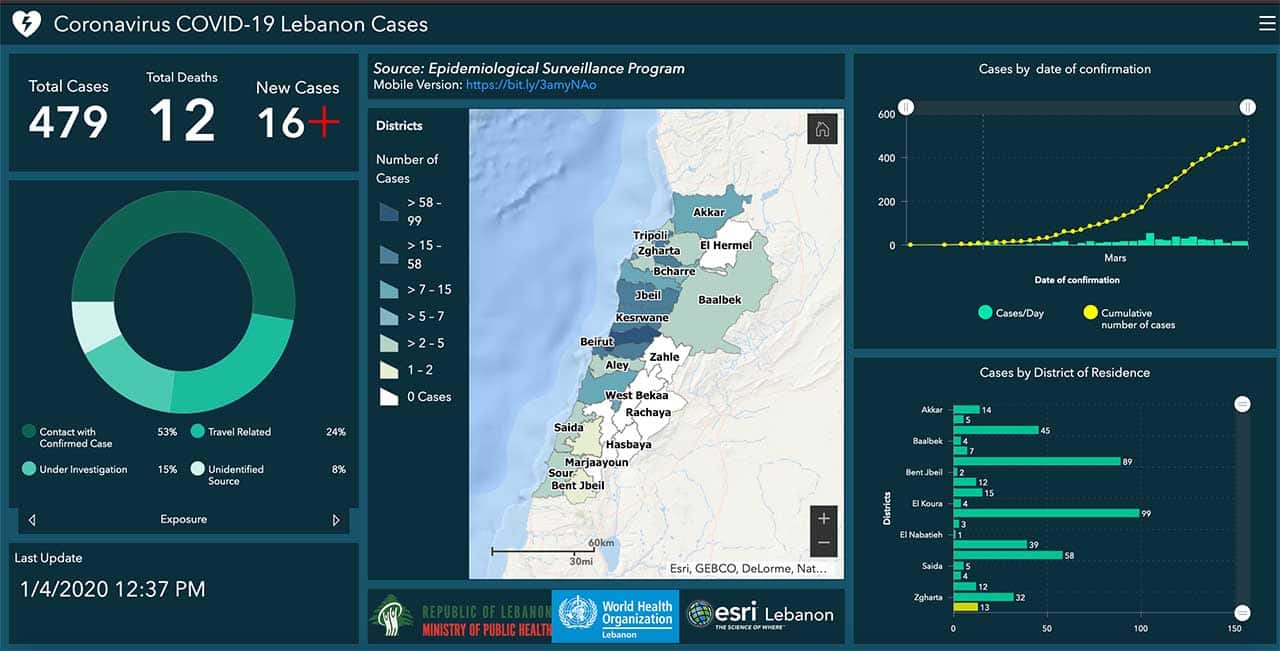Click the broken heart dashboard logo
Image resolution: width=1280 pixels, height=651 pixels.
(26, 24)
